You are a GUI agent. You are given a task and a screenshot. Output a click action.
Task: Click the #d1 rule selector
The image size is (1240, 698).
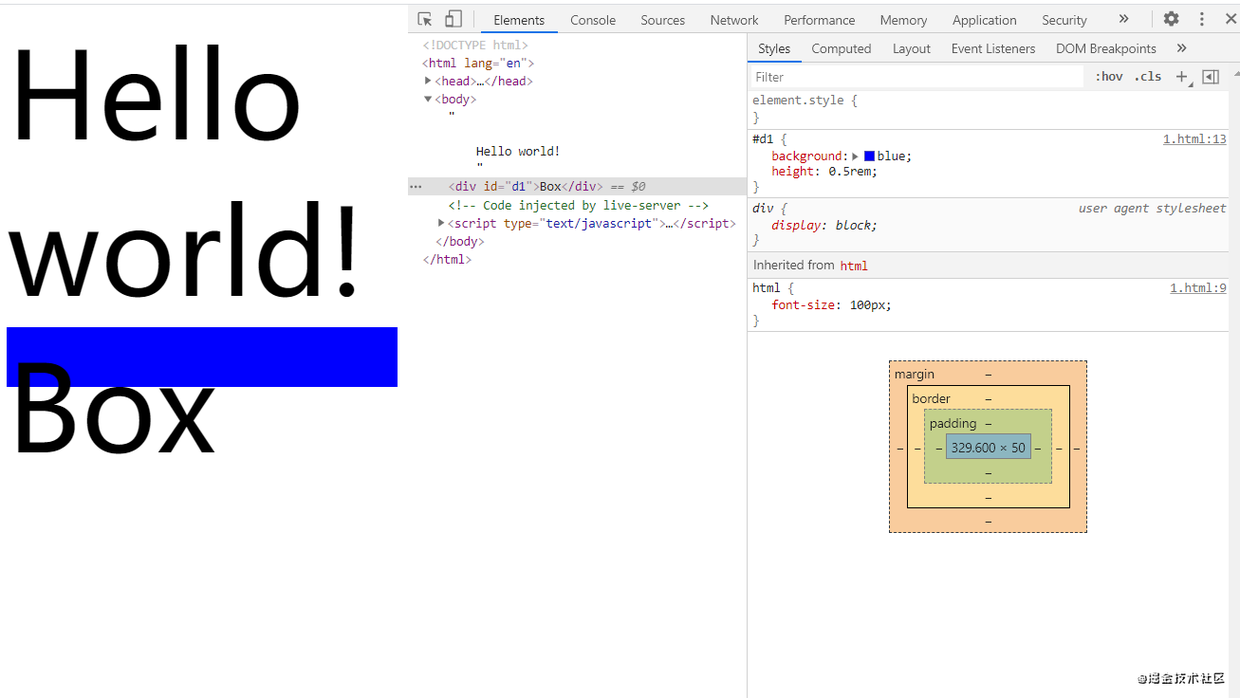[x=762, y=139]
